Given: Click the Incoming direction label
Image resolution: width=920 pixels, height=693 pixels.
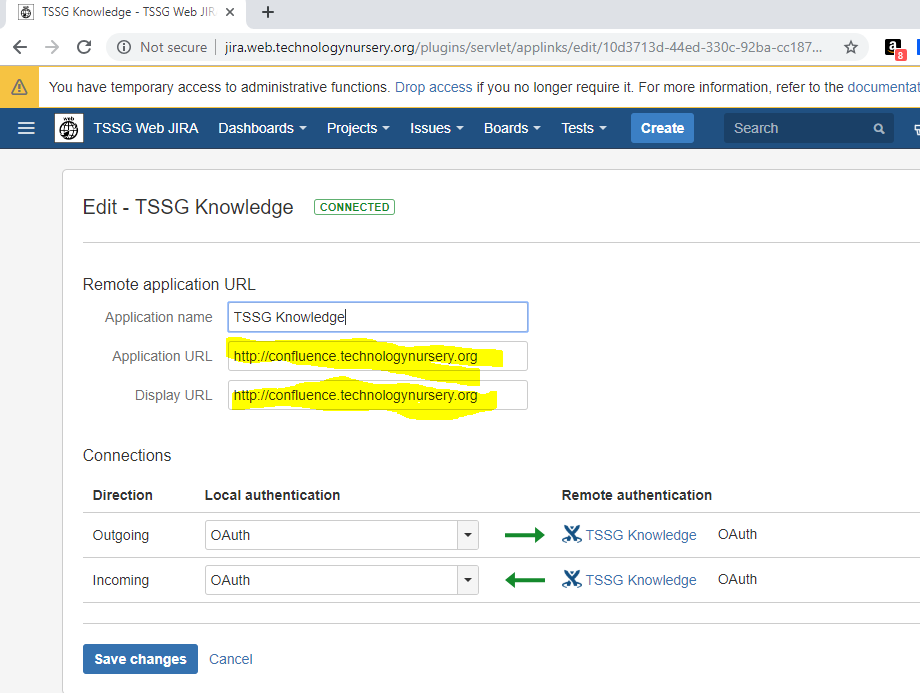Looking at the screenshot, I should [121, 580].
